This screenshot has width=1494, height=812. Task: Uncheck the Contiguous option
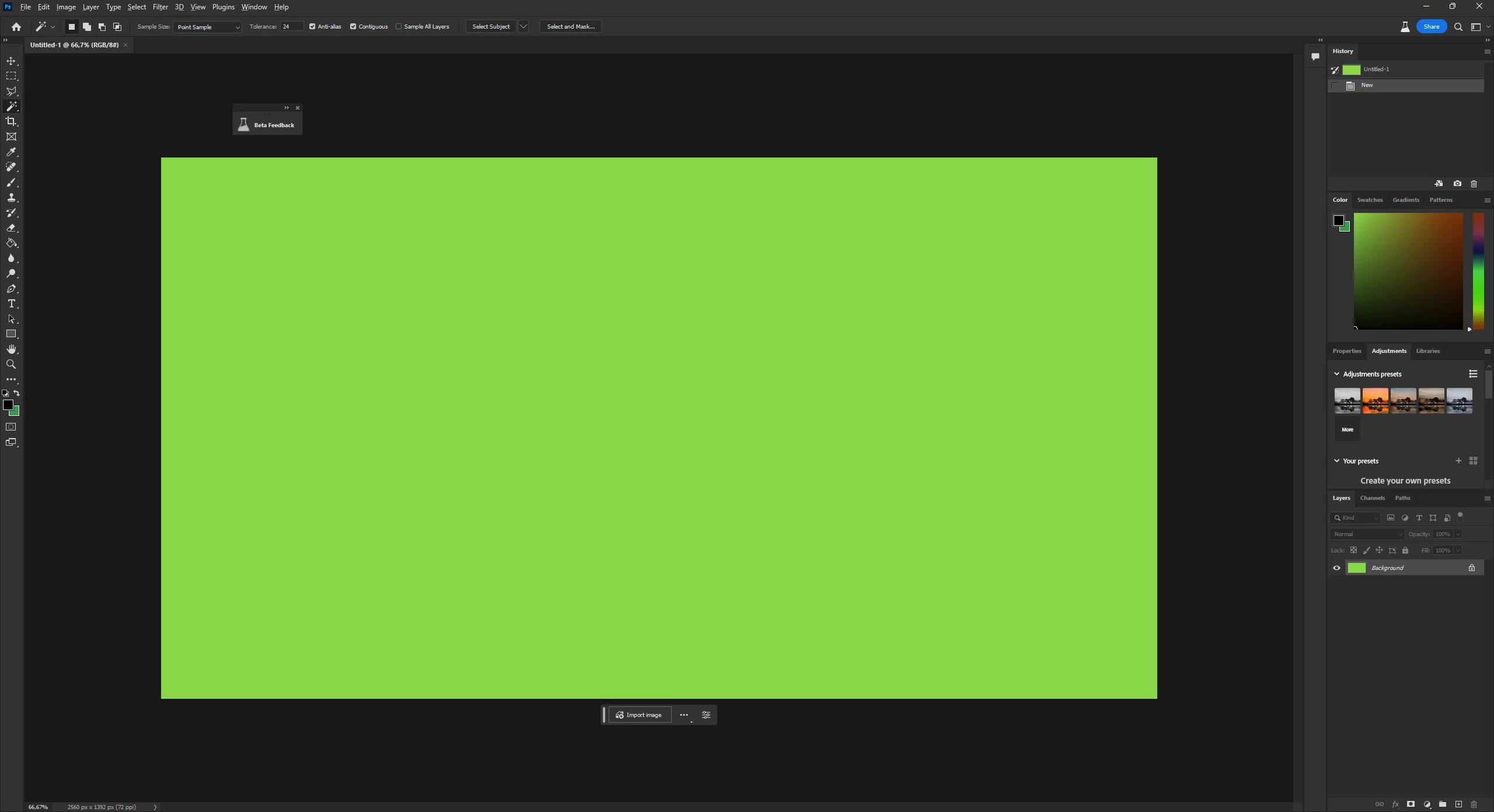click(353, 27)
